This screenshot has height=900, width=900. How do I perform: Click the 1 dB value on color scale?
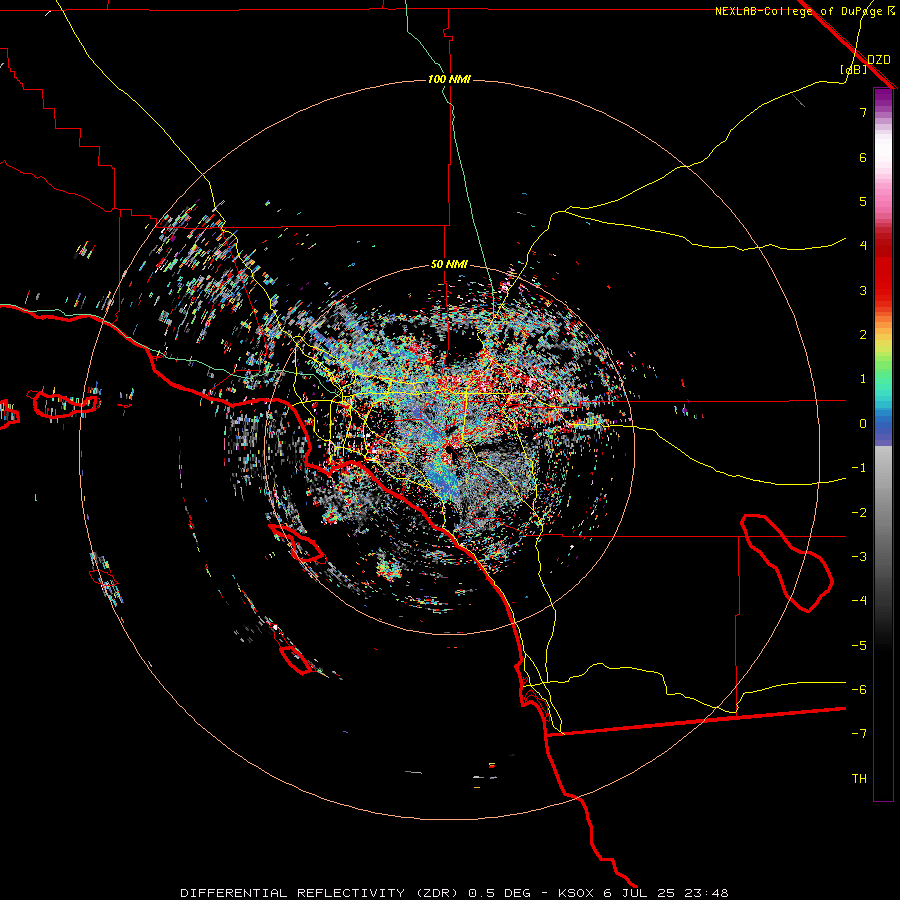coord(863,379)
